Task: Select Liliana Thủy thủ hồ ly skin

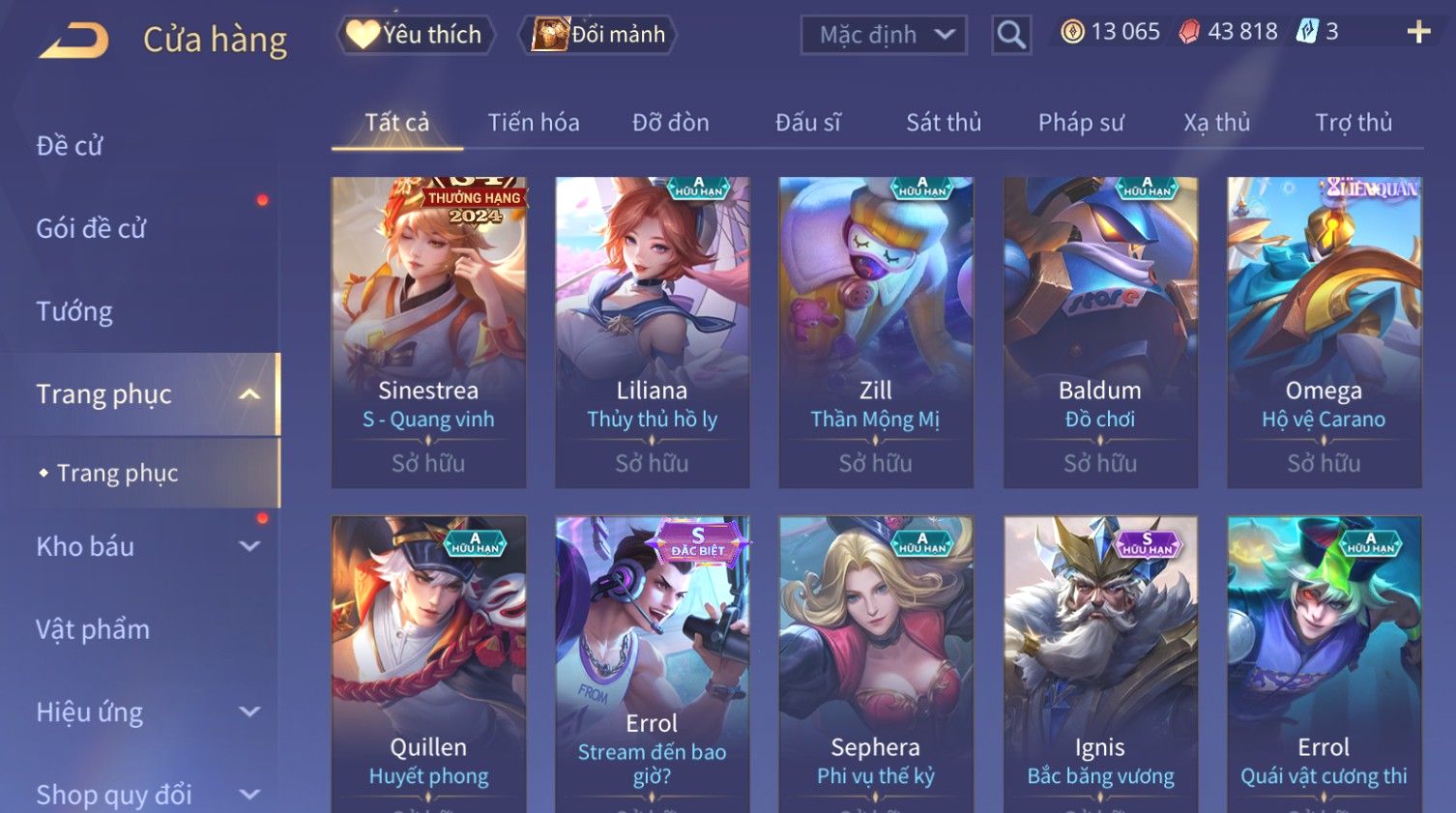Action: click(x=652, y=332)
